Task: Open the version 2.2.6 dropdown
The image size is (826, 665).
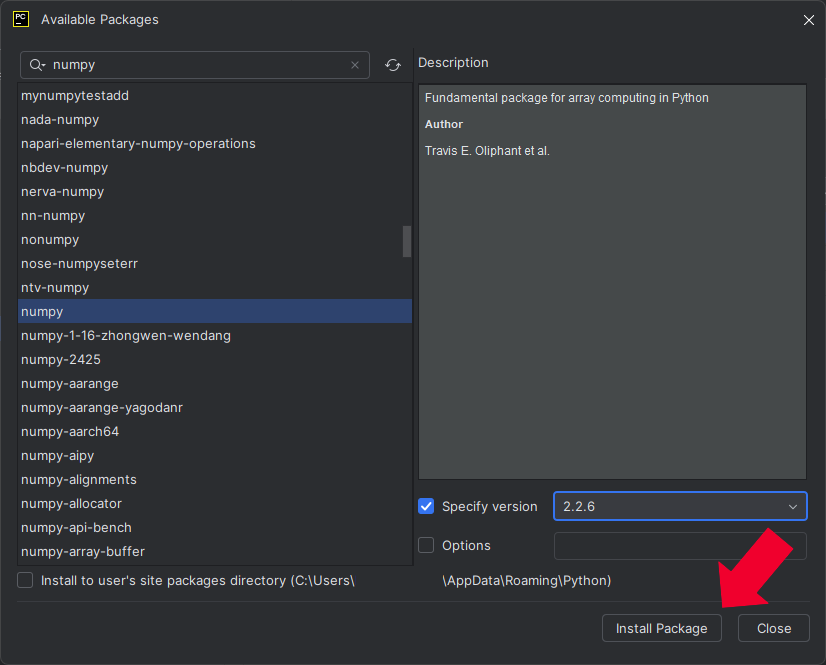Action: (680, 506)
